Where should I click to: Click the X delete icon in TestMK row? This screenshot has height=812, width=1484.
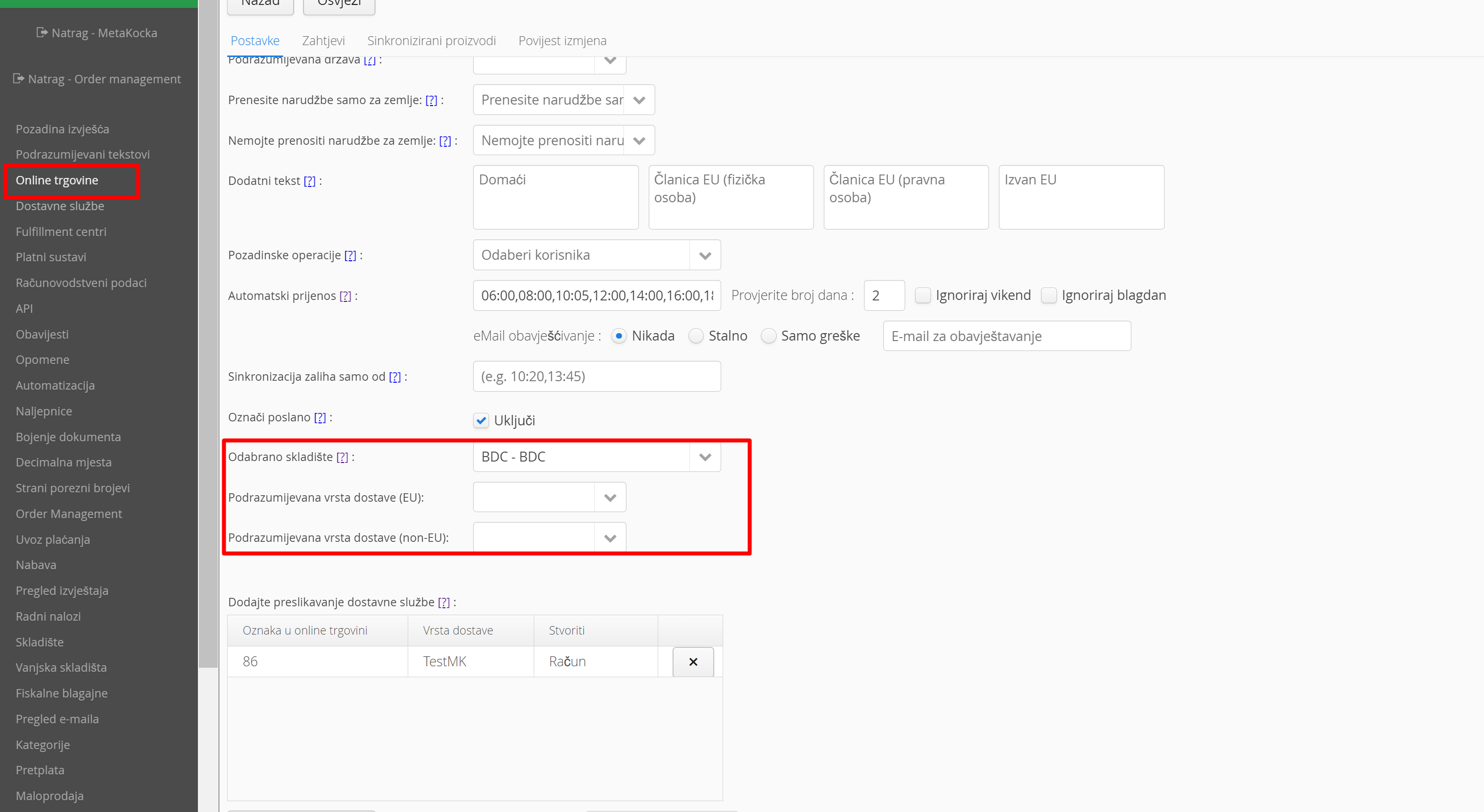pos(693,662)
